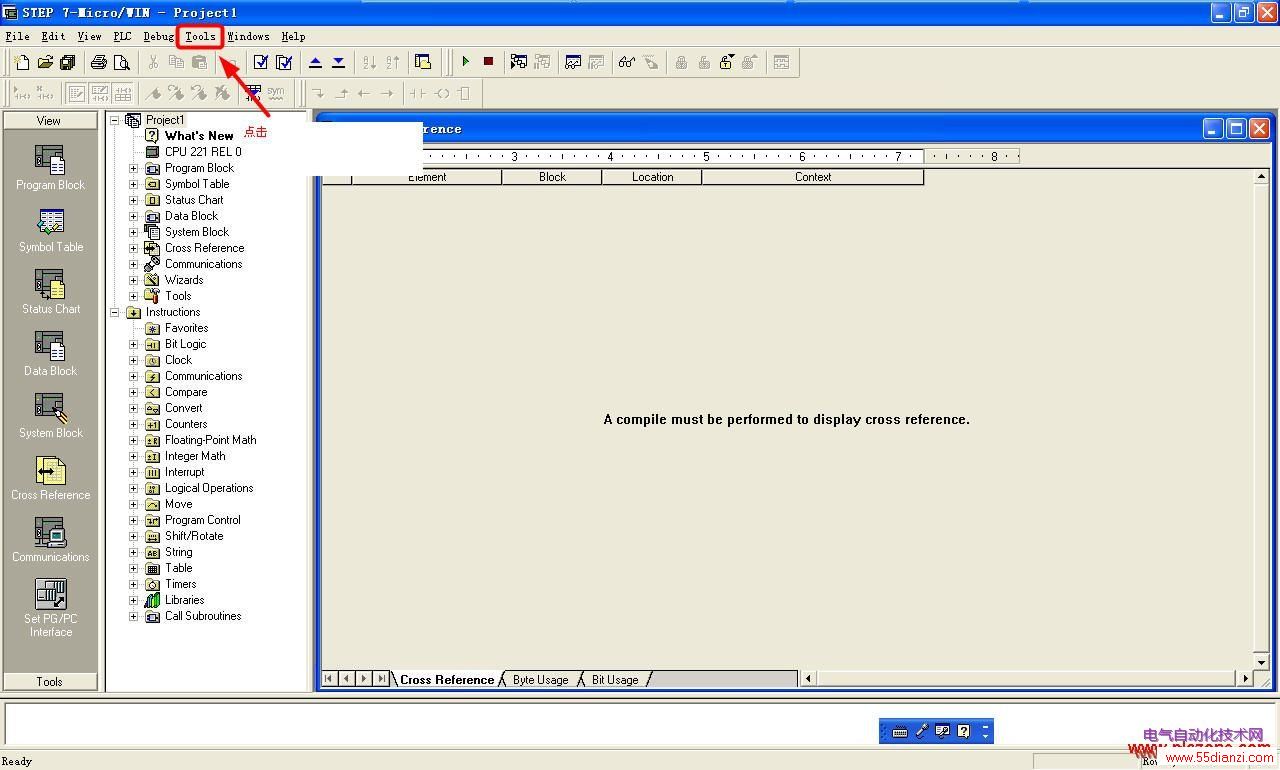Viewport: 1280px width, 770px height.
Task: Click the Block column header
Action: [552, 177]
